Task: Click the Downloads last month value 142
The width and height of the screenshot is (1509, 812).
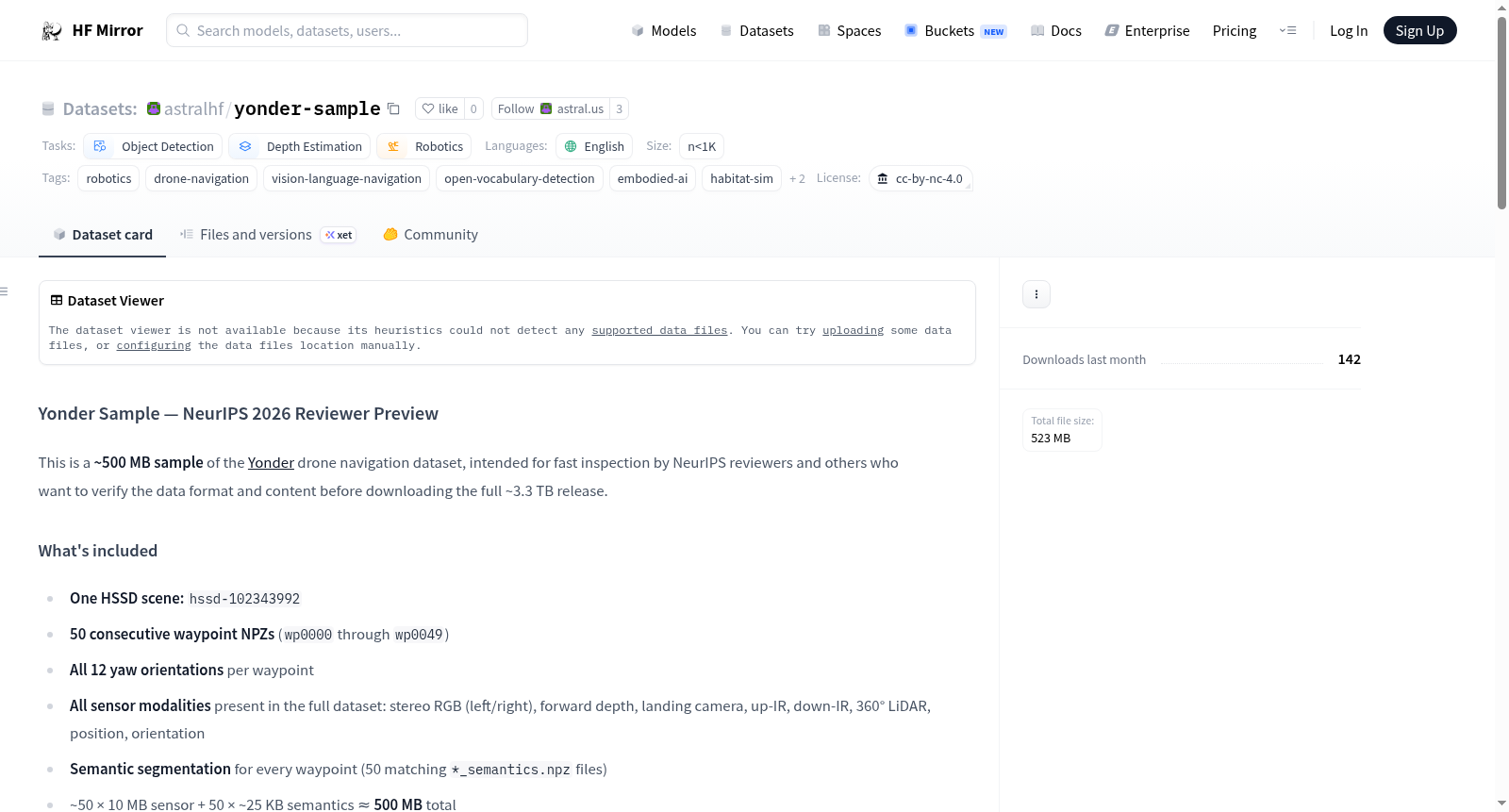Action: (x=1349, y=359)
